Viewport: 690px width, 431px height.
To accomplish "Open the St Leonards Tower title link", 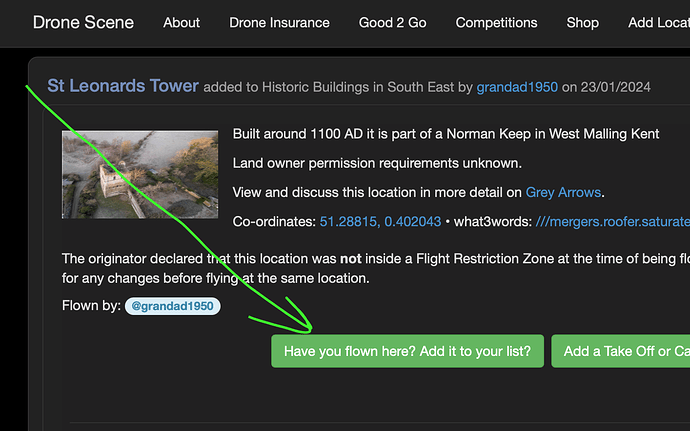I will pyautogui.click(x=123, y=87).
